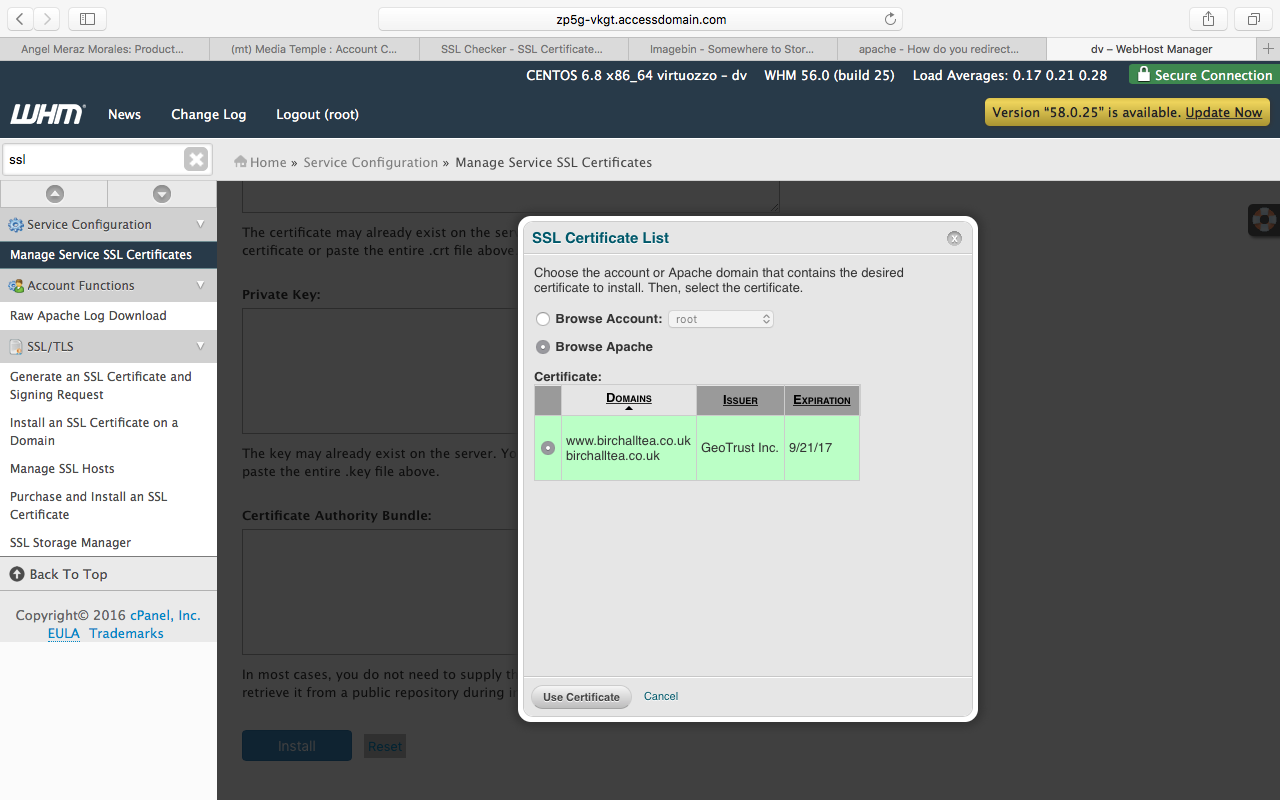Show the Safari sidebar
The image size is (1280, 800).
[x=87, y=19]
